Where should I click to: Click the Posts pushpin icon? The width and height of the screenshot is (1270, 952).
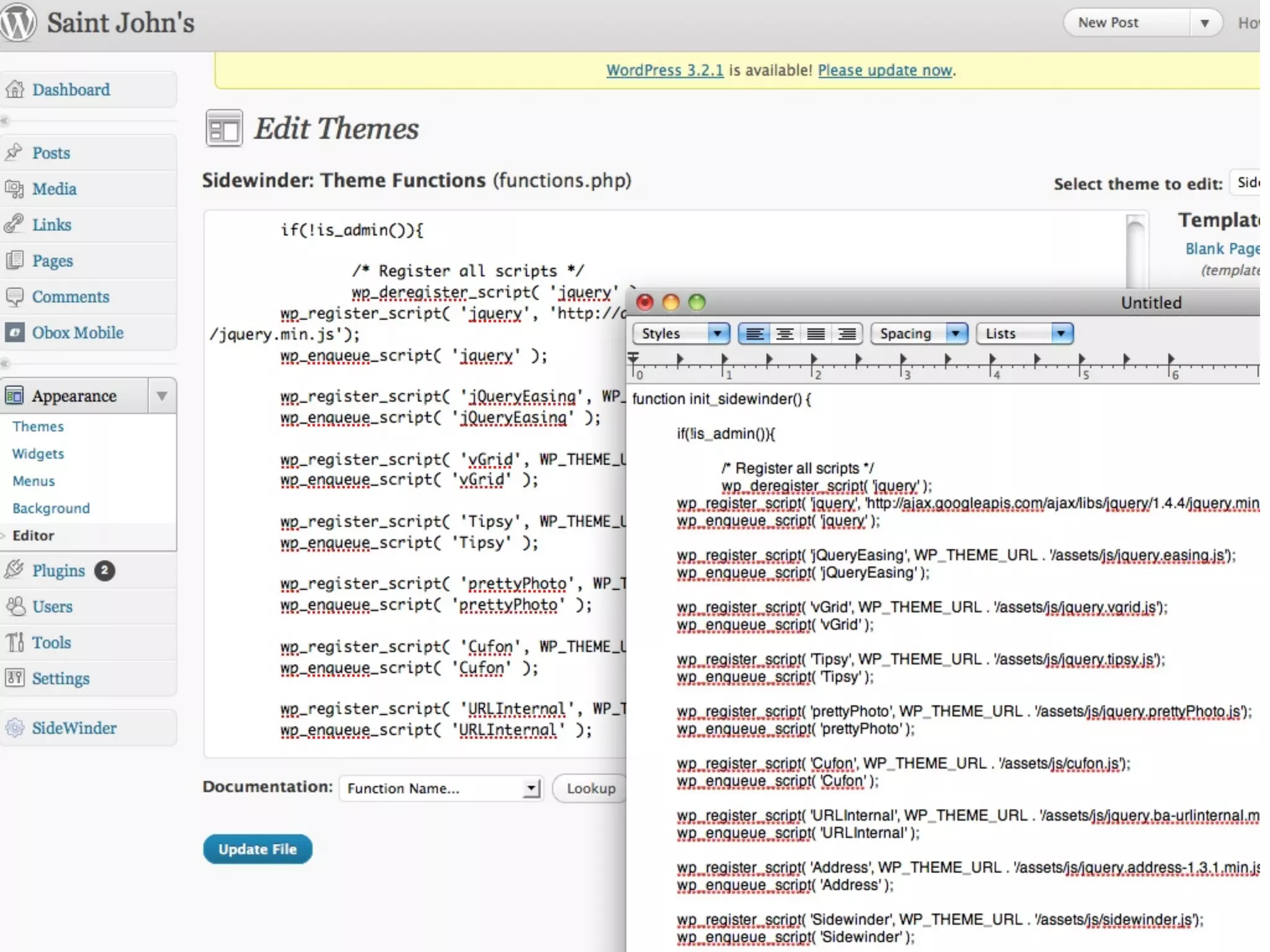point(14,152)
